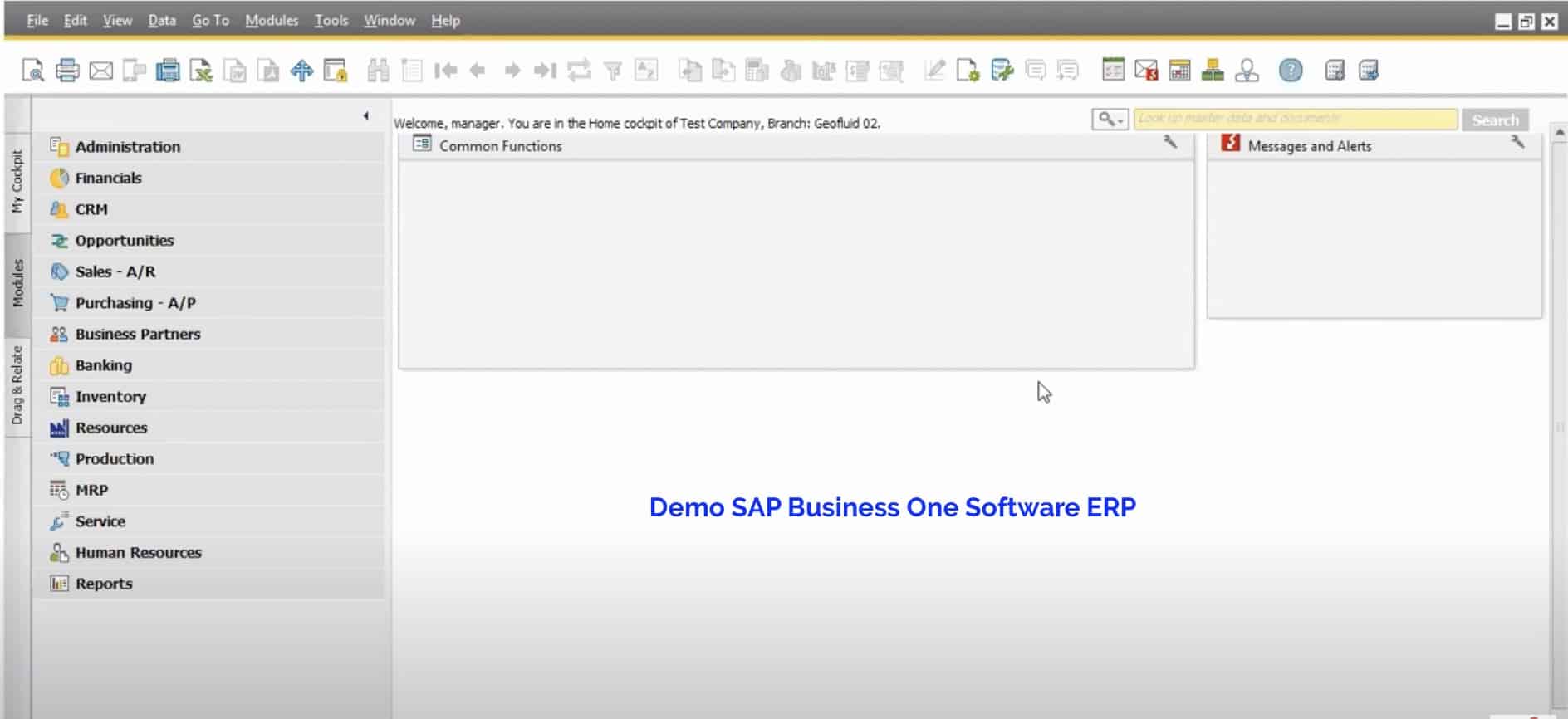
Task: Expand the Purchasing - A/P module
Action: [x=208, y=303]
